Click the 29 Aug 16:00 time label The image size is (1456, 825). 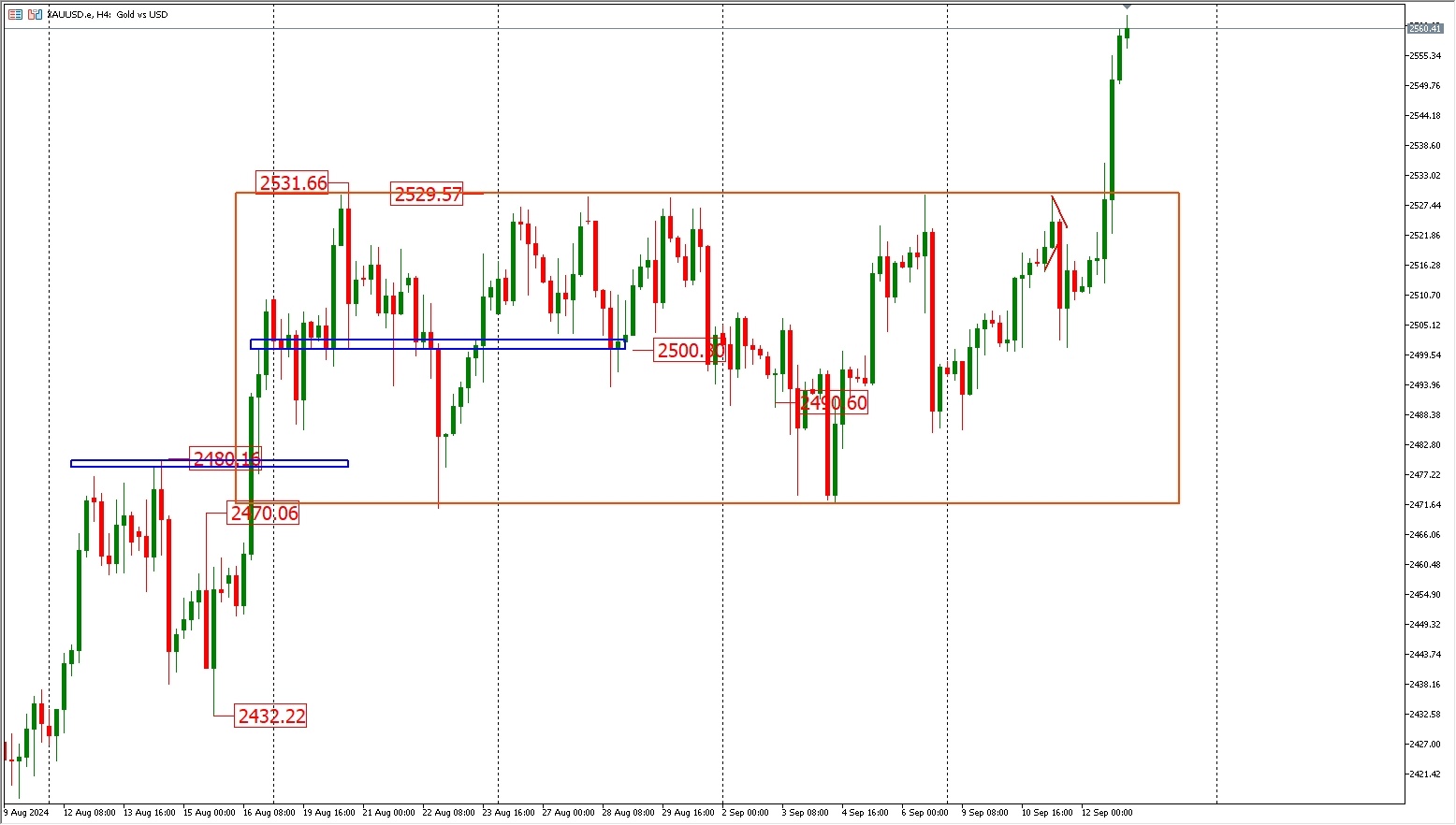689,813
